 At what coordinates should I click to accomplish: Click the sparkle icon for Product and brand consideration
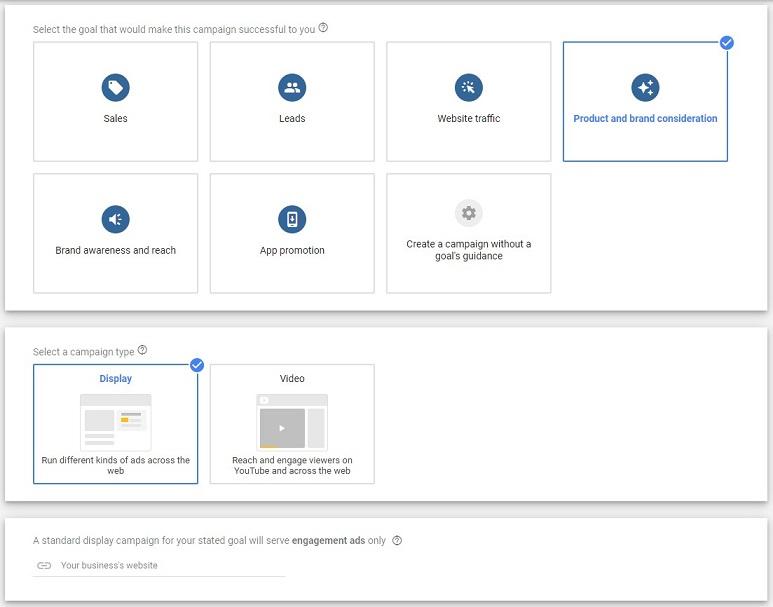[x=645, y=87]
